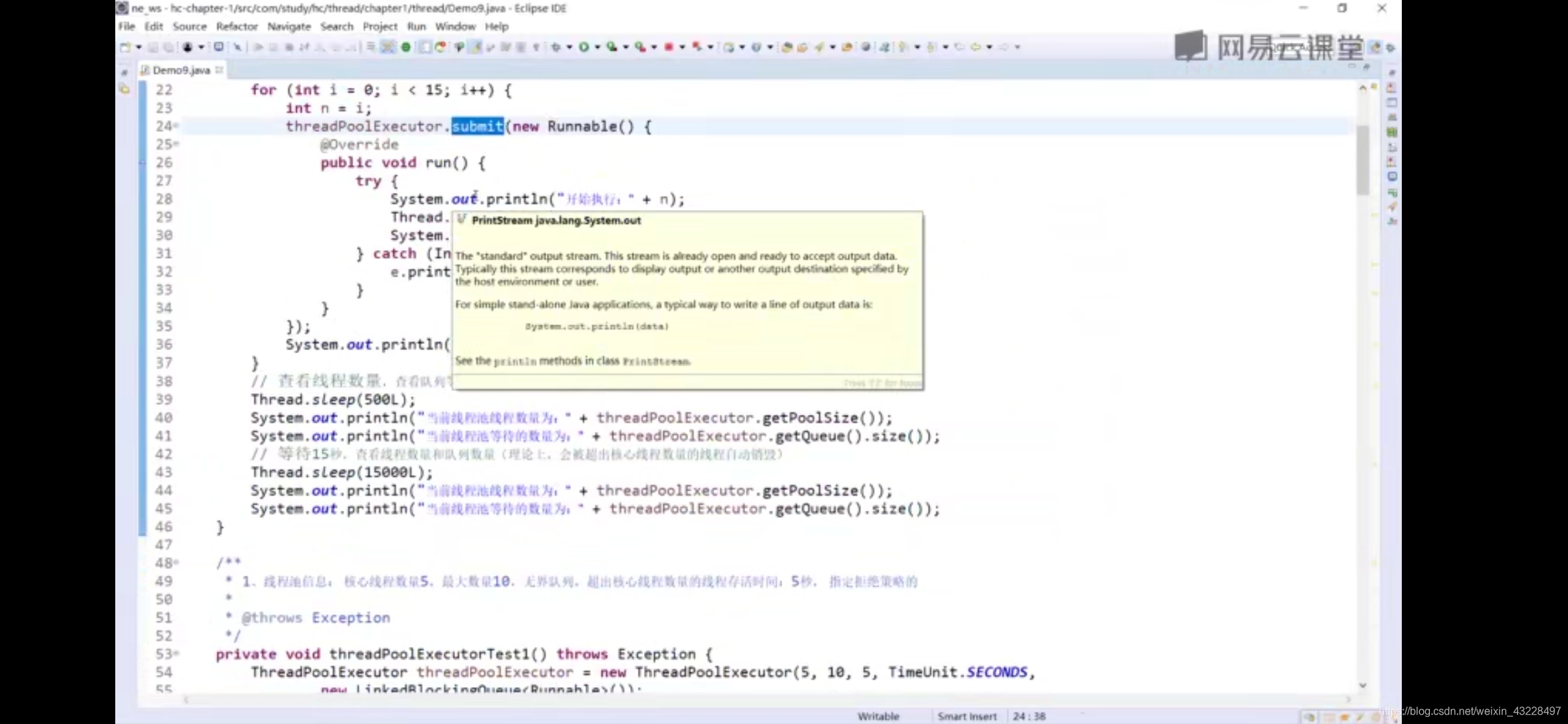This screenshot has width=1568, height=724.
Task: Click the Search flashlight toolbar icon
Action: [819, 47]
